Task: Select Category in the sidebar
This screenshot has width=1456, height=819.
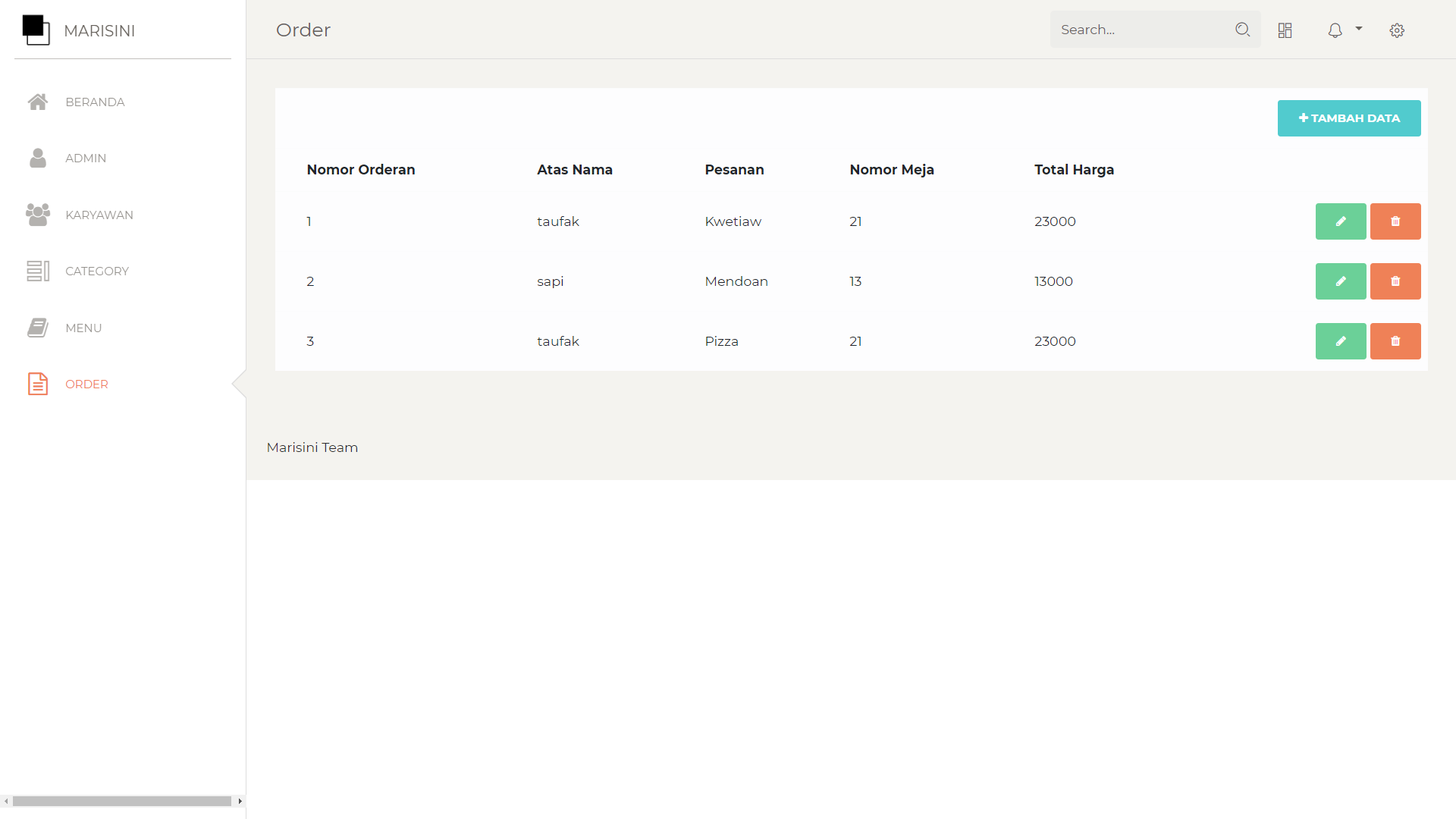Action: point(96,271)
